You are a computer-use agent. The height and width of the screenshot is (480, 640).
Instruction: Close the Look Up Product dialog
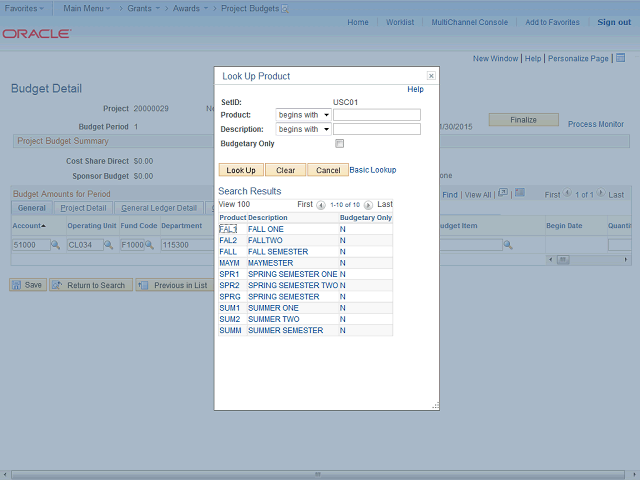coord(431,75)
